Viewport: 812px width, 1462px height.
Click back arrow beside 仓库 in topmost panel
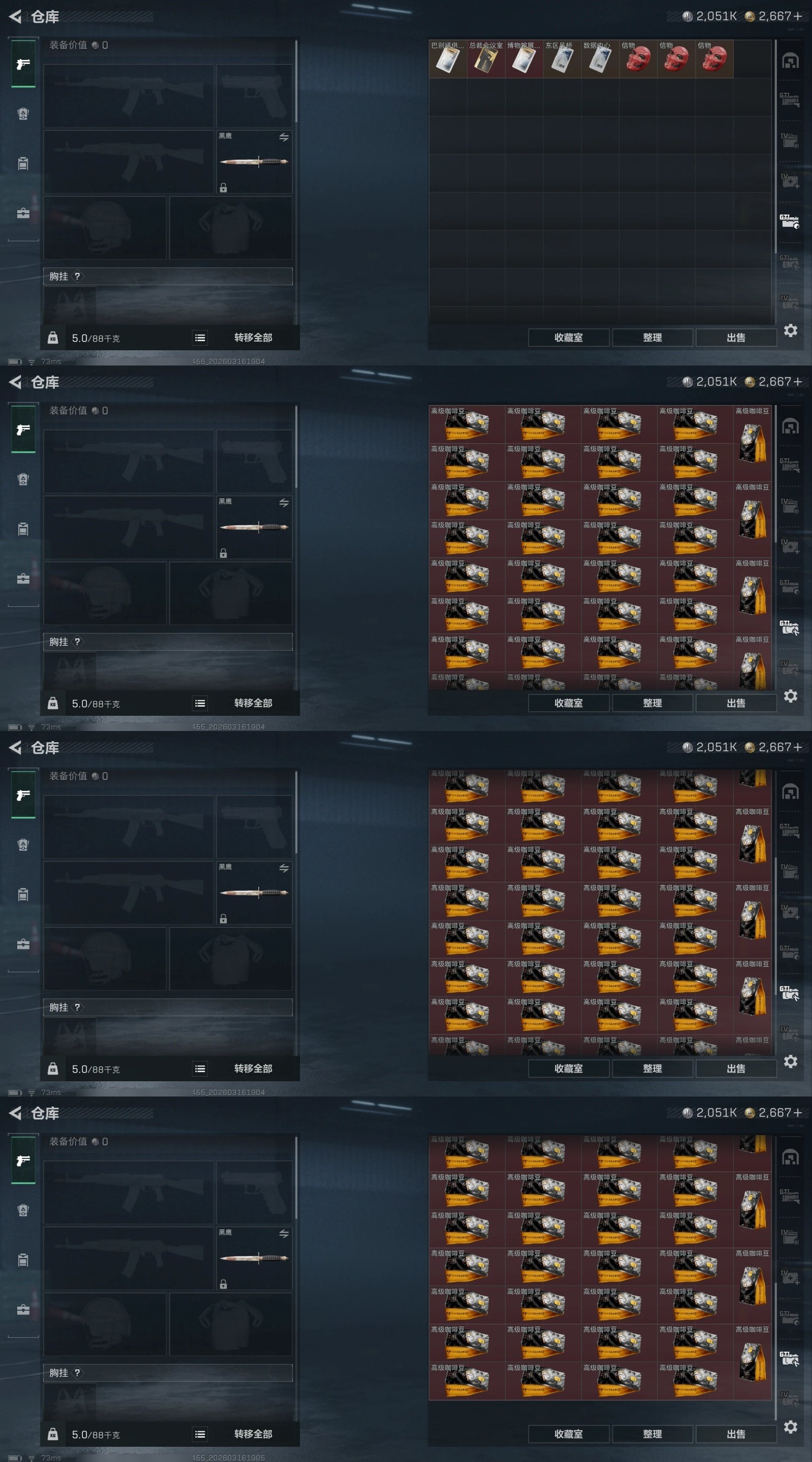pyautogui.click(x=15, y=17)
